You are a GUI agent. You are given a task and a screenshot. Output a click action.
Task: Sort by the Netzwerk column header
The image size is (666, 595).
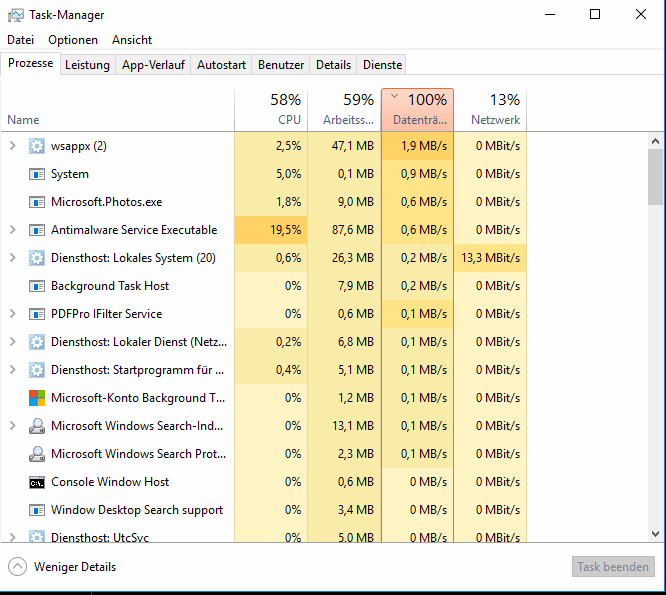click(x=491, y=110)
